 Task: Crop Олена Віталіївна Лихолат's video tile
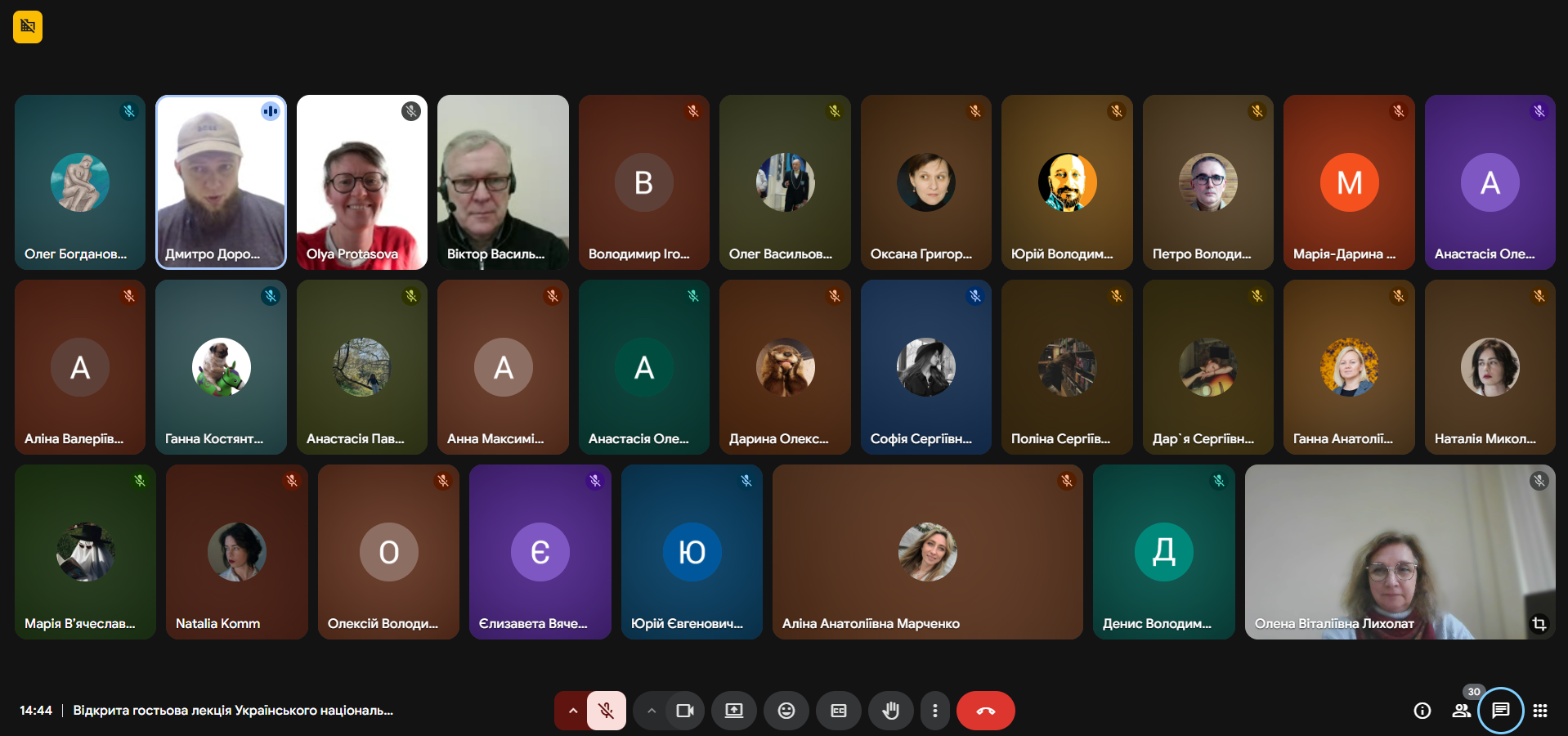[x=1539, y=624]
